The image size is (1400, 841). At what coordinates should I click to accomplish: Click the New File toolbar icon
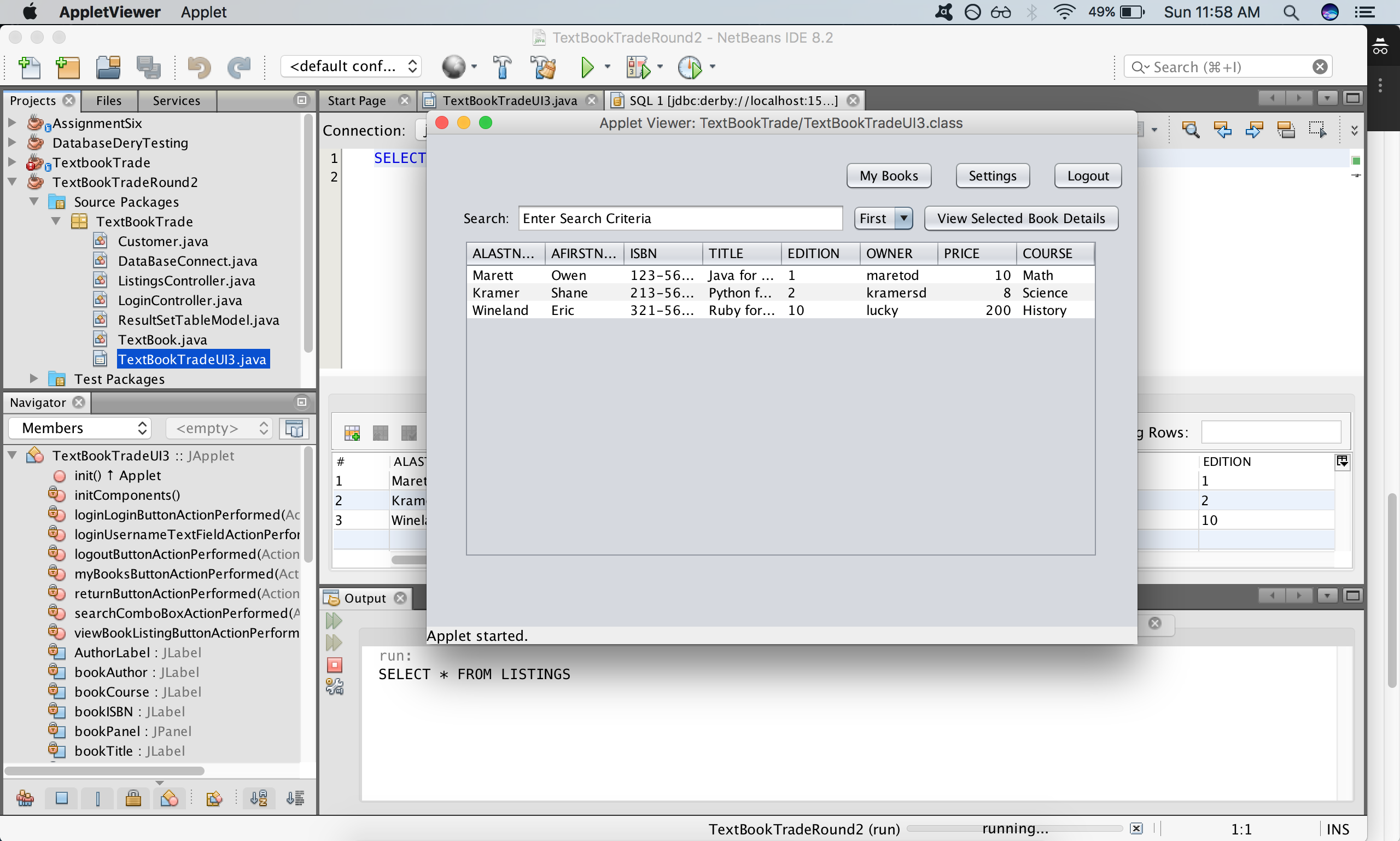[30, 67]
